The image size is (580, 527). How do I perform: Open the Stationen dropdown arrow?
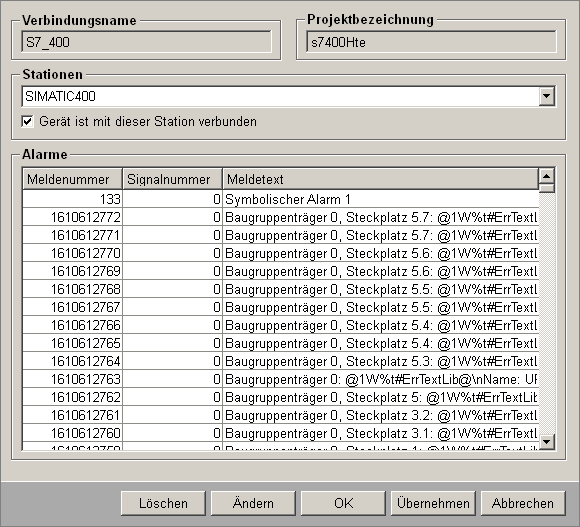tap(546, 97)
